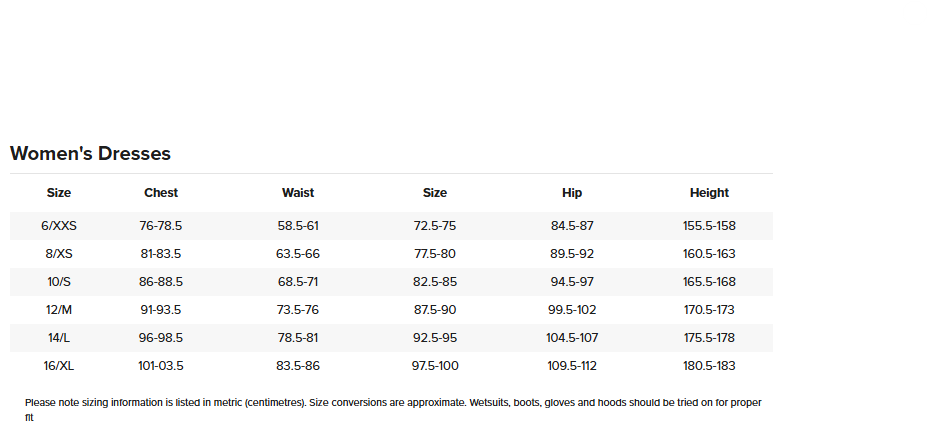This screenshot has height=443, width=928.
Task: Click chest value 101-03.5
Action: (161, 366)
